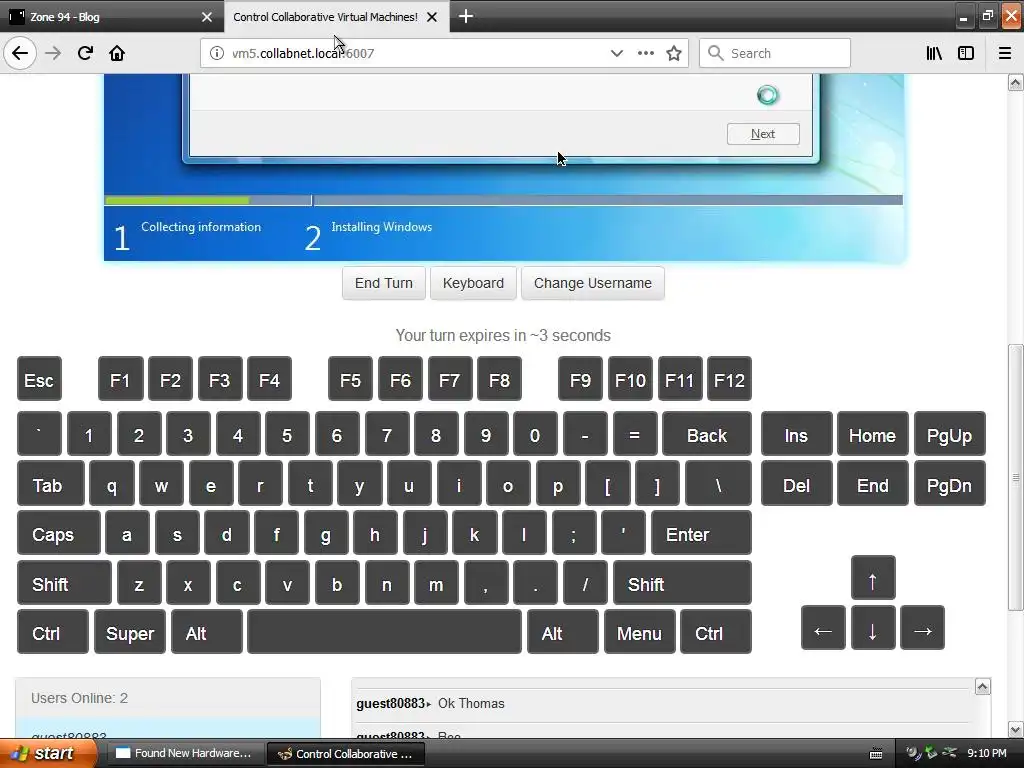Toggle the left Ctrl key

tap(53, 632)
